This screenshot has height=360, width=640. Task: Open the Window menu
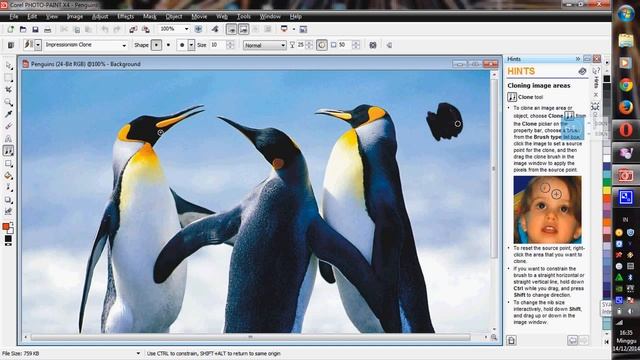click(x=270, y=17)
